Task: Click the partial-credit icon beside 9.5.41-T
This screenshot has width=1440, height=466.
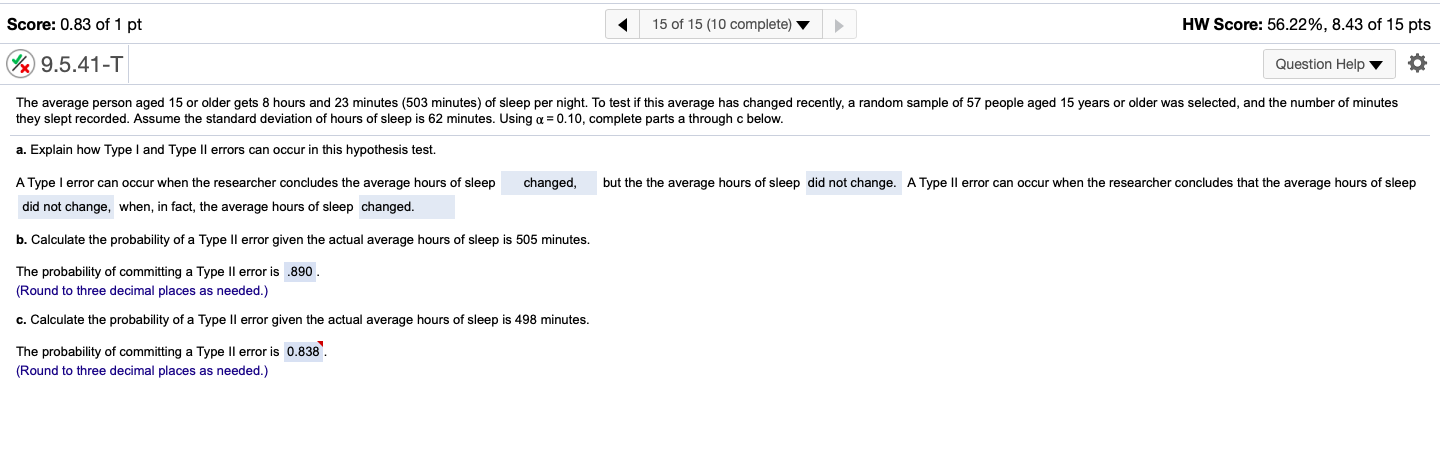Action: coord(20,65)
